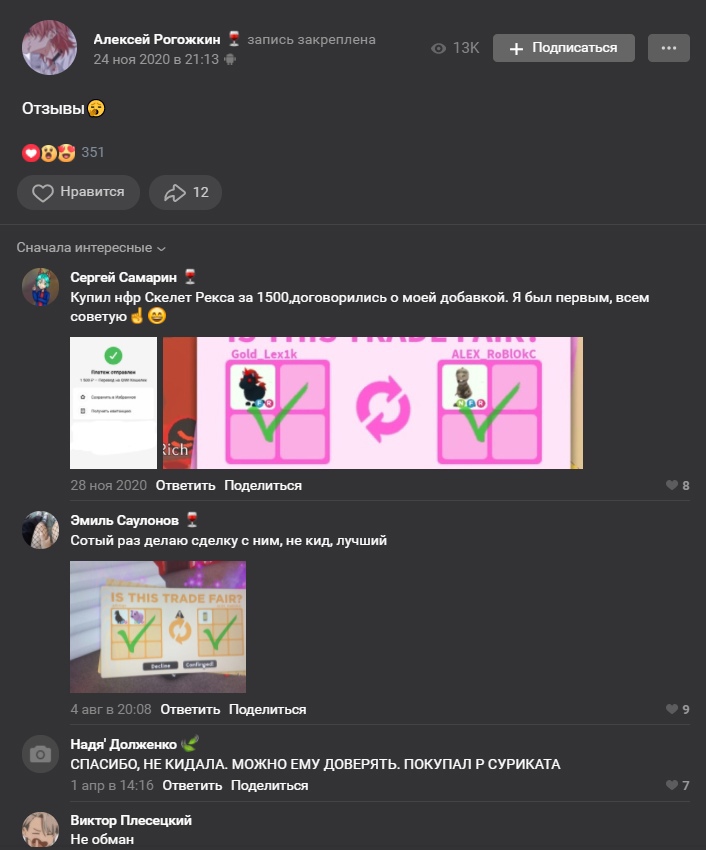Open the payment receipt screenshot thumbnail
The width and height of the screenshot is (706, 850).
pos(113,403)
